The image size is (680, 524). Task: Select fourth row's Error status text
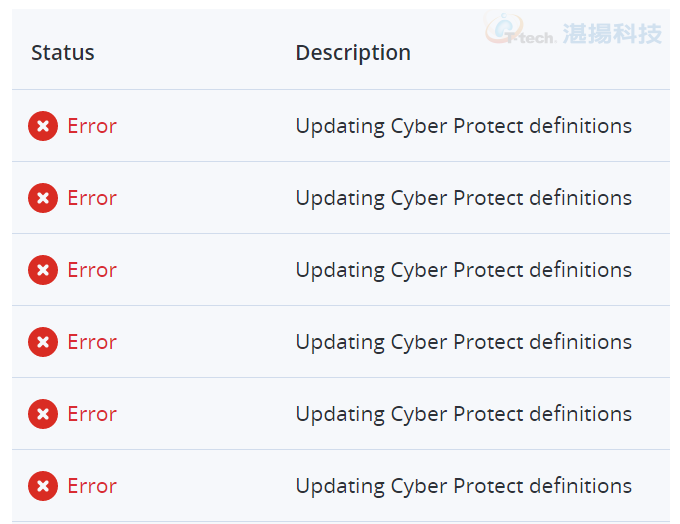tap(92, 342)
